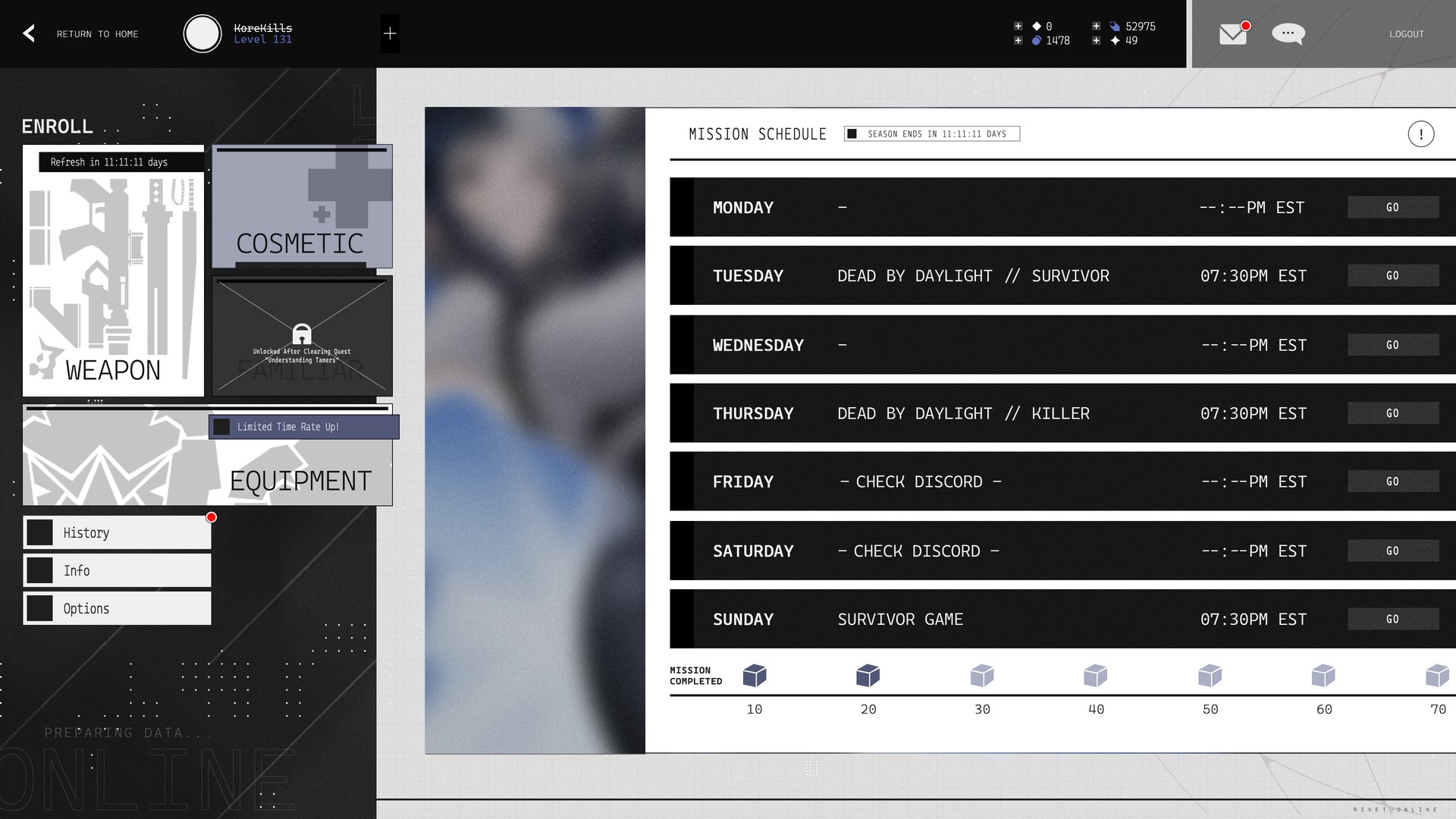Click GO on the Saturday row
Viewport: 1456px width, 819px height.
(1393, 551)
